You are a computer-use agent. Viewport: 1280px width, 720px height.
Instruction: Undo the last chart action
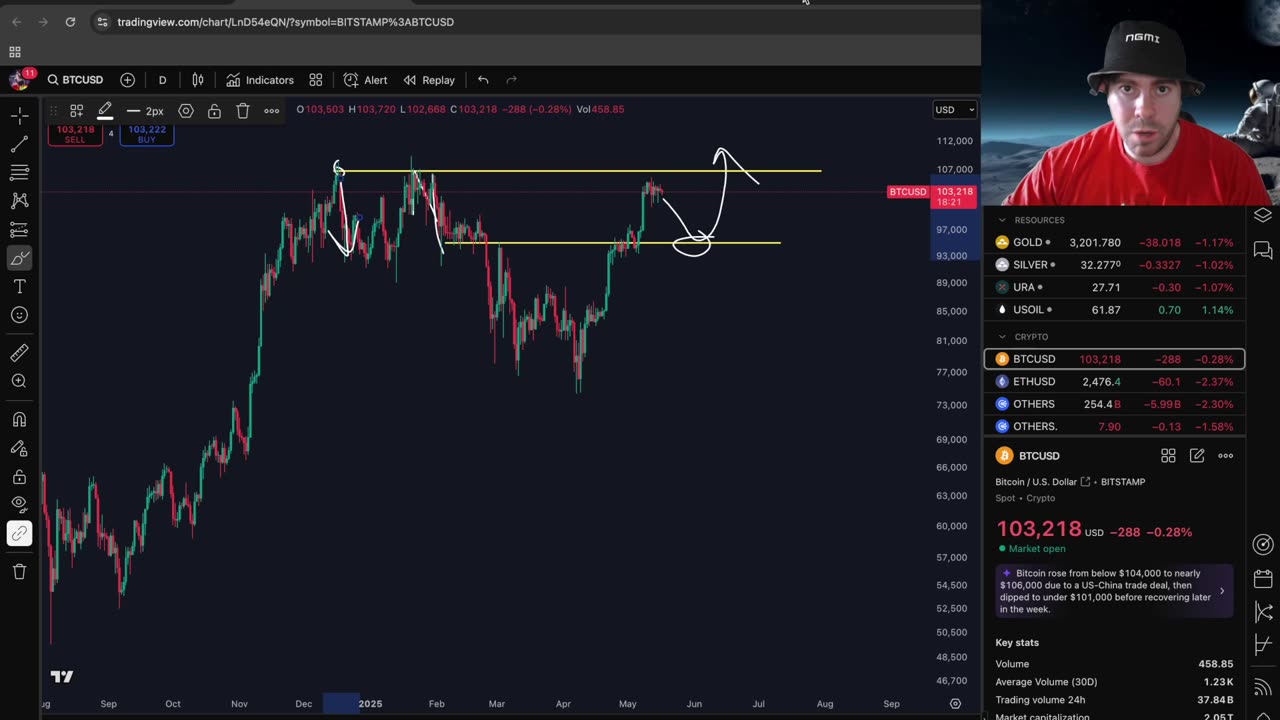pos(483,80)
